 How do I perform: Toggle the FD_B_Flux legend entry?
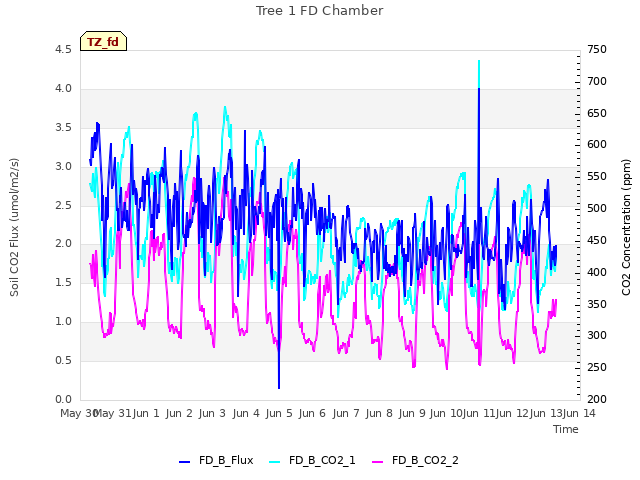click(x=216, y=460)
